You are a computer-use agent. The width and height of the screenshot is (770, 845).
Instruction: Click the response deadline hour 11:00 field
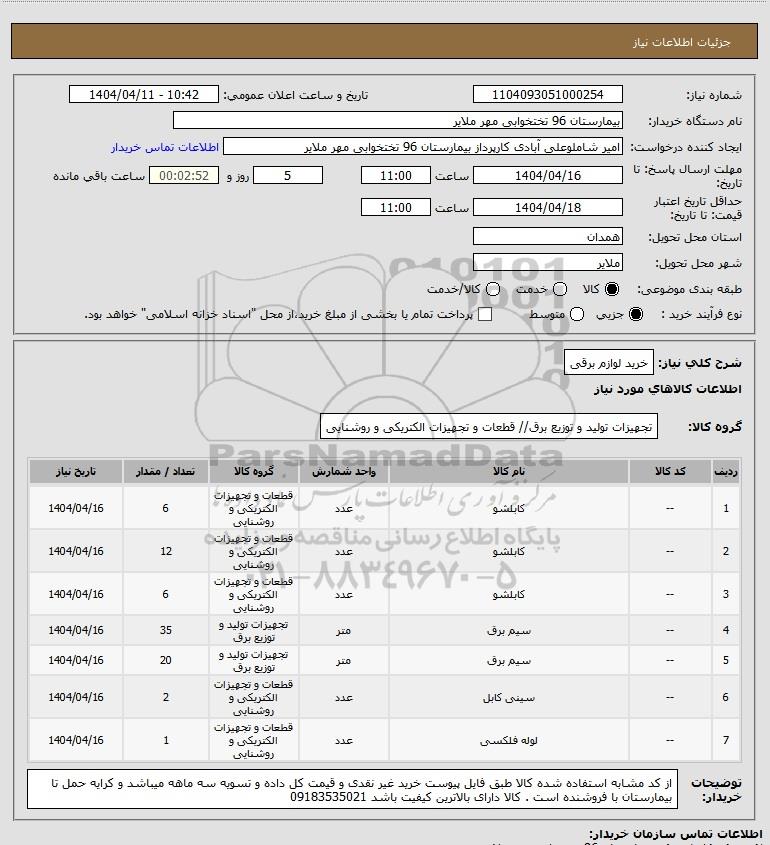coord(396,175)
